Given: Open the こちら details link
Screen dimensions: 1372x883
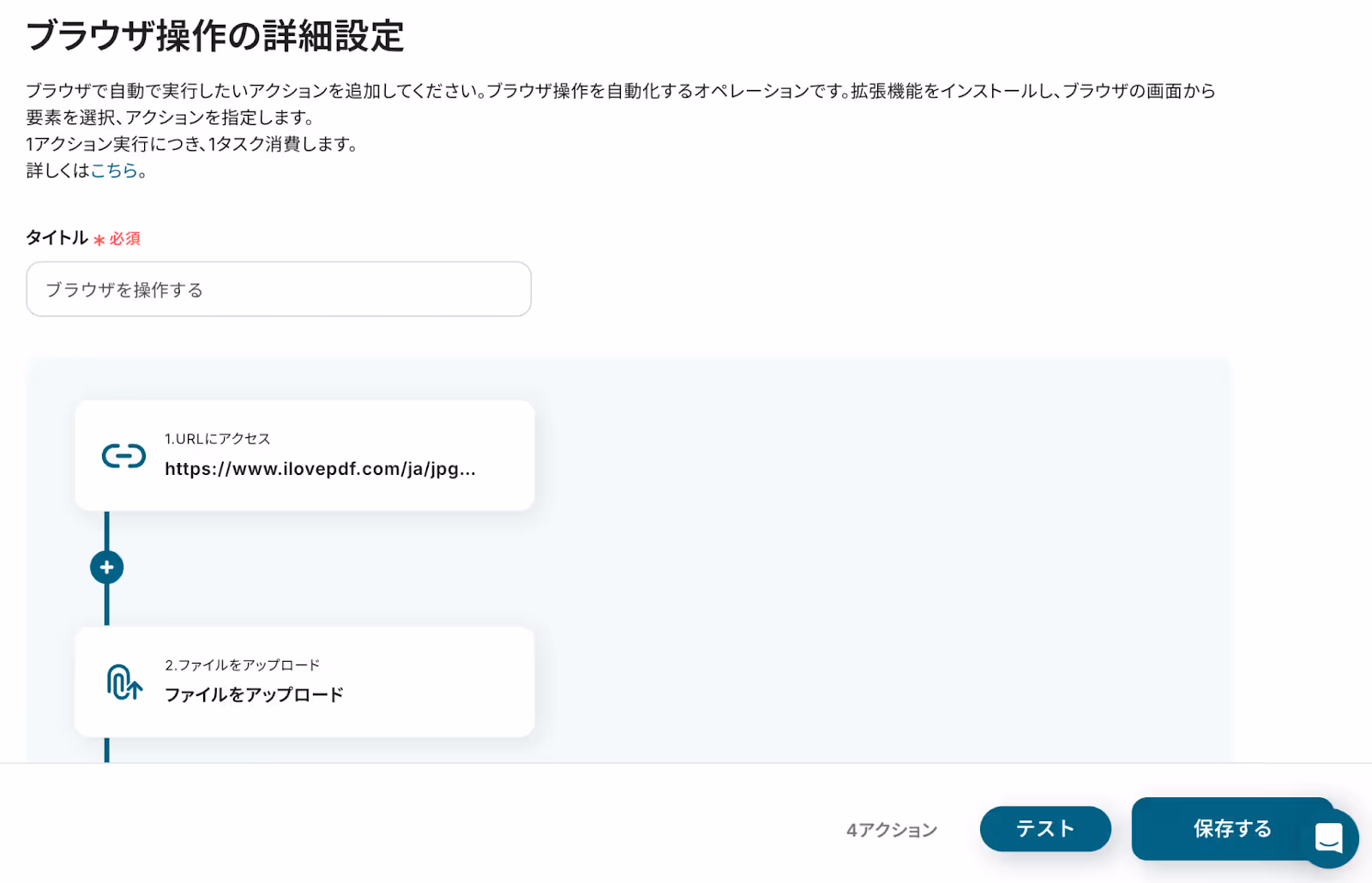Looking at the screenshot, I should [x=114, y=171].
